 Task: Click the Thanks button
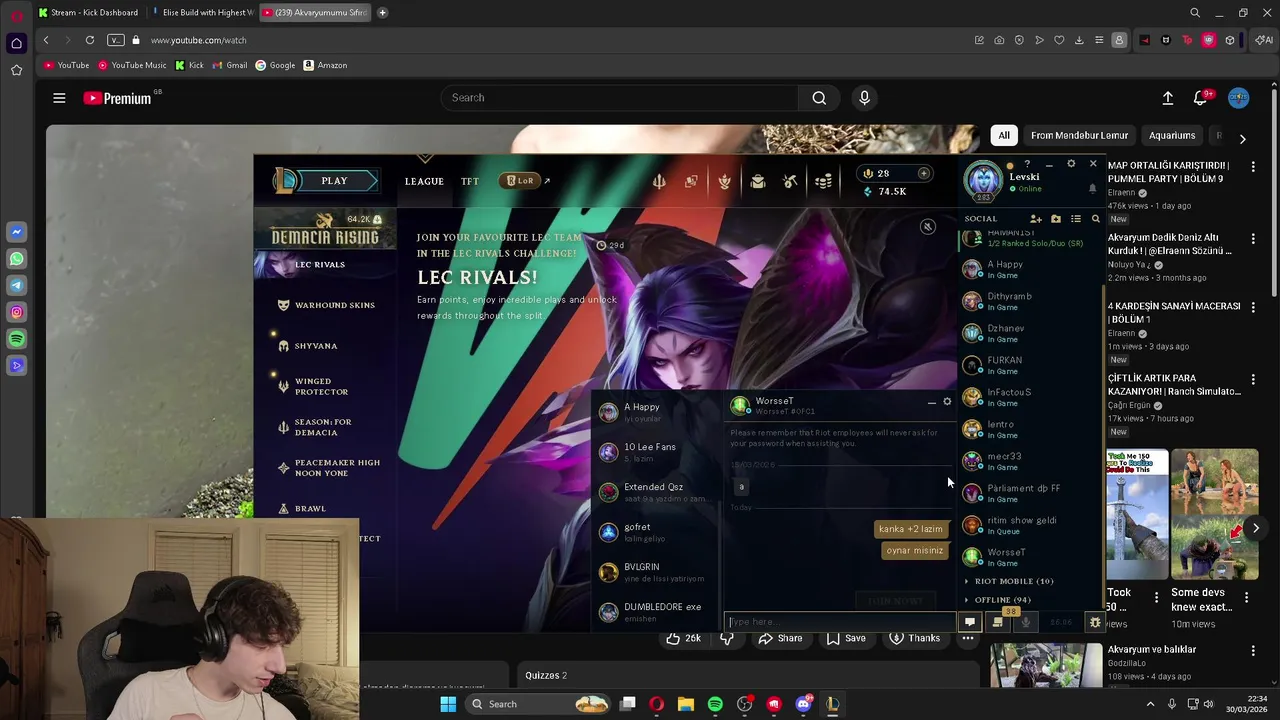(x=914, y=638)
